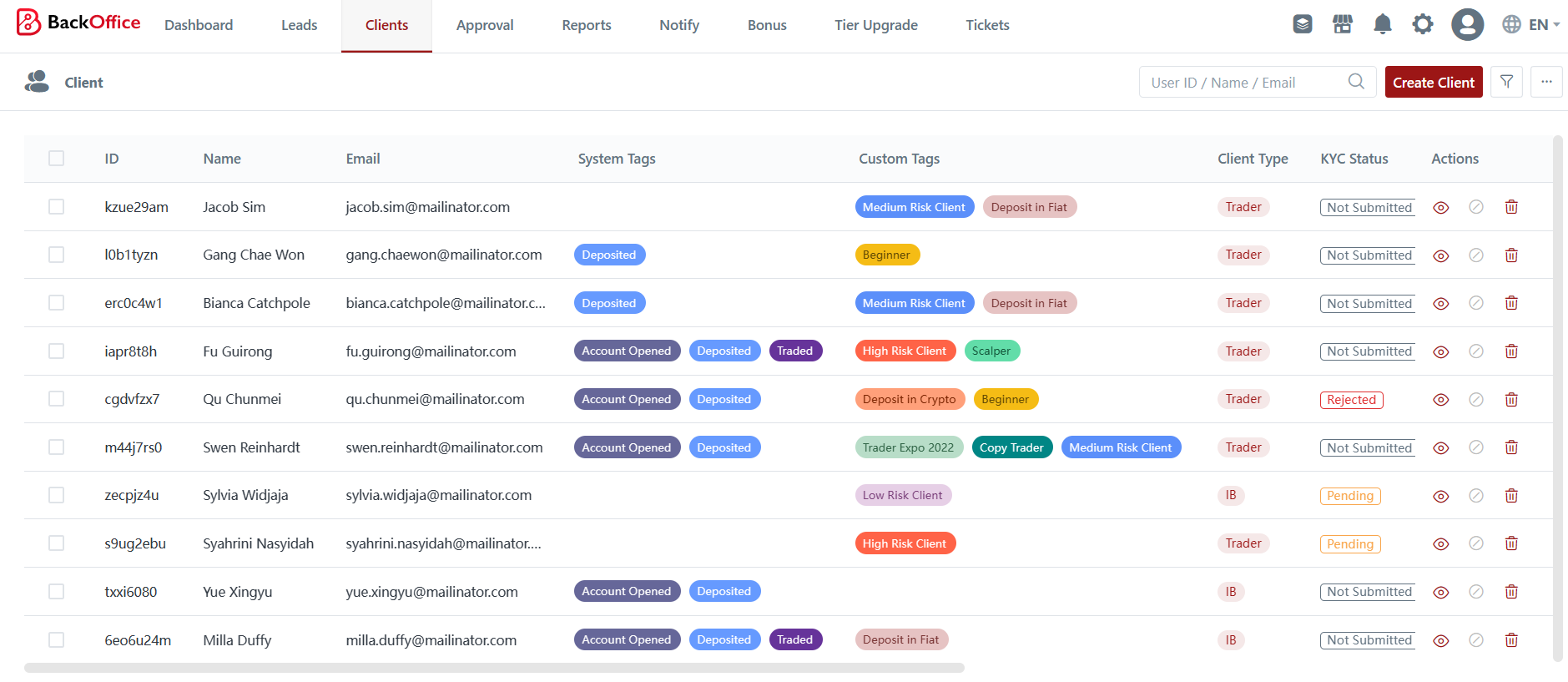Viewport: 1568px width, 682px height.
Task: Click the storefront icon in header
Action: pos(1343,24)
